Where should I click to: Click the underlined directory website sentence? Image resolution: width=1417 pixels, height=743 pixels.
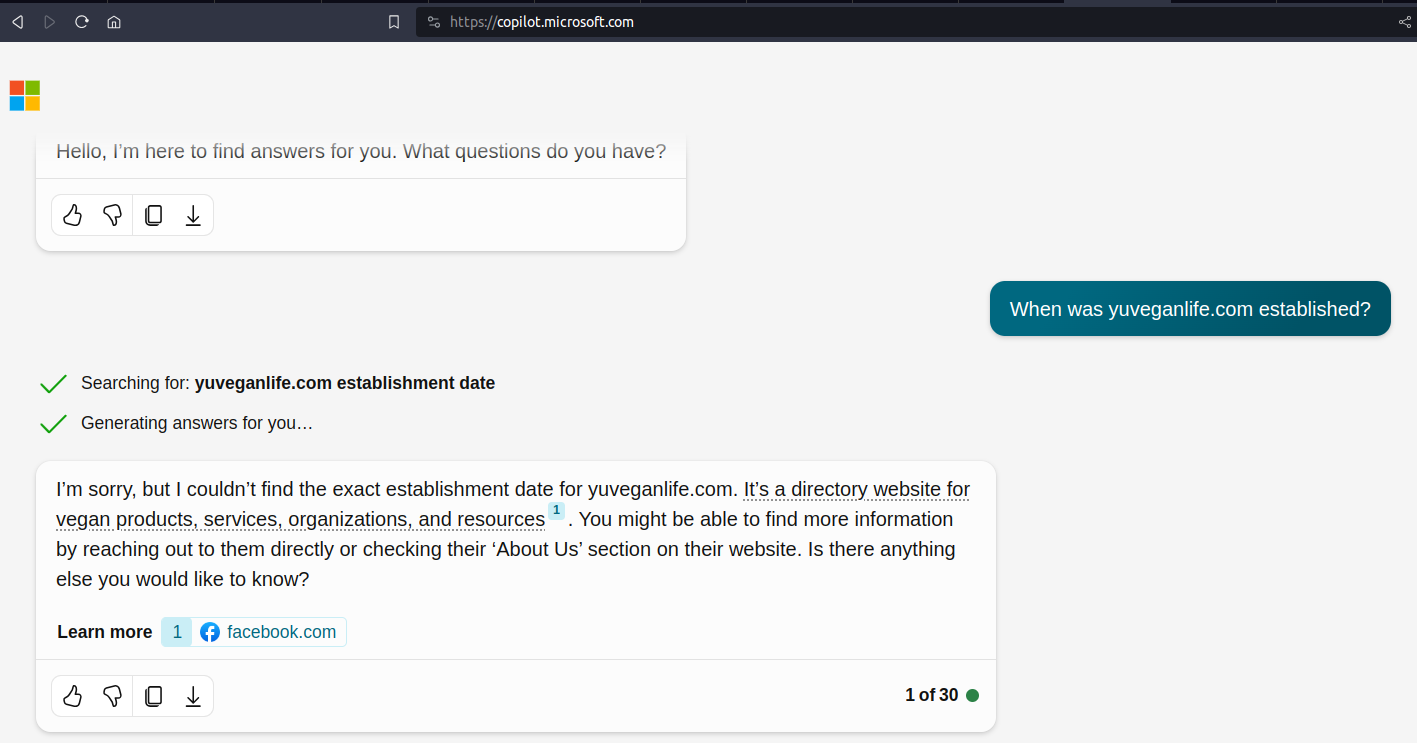pos(513,505)
